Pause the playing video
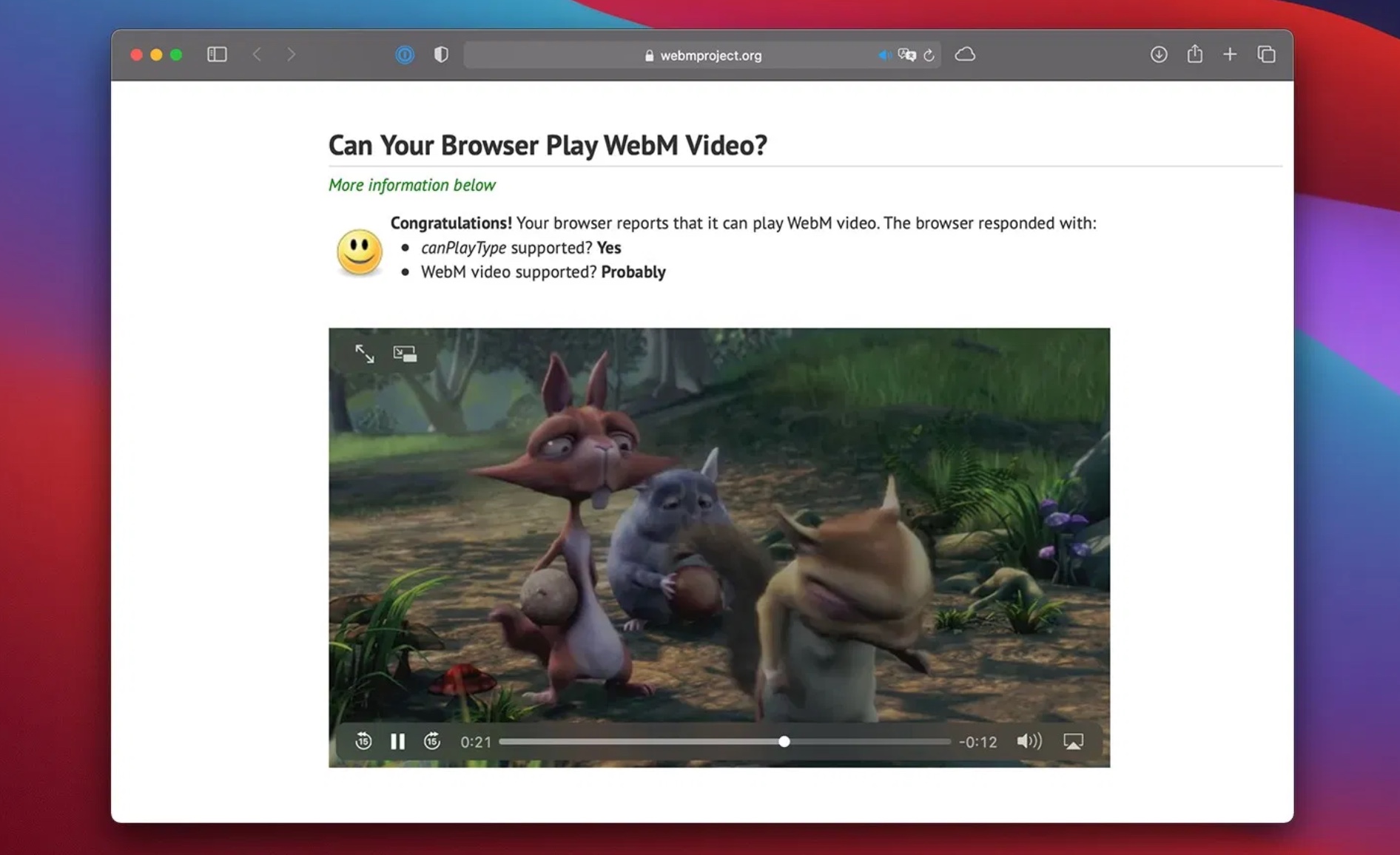The image size is (1400, 855). (397, 741)
